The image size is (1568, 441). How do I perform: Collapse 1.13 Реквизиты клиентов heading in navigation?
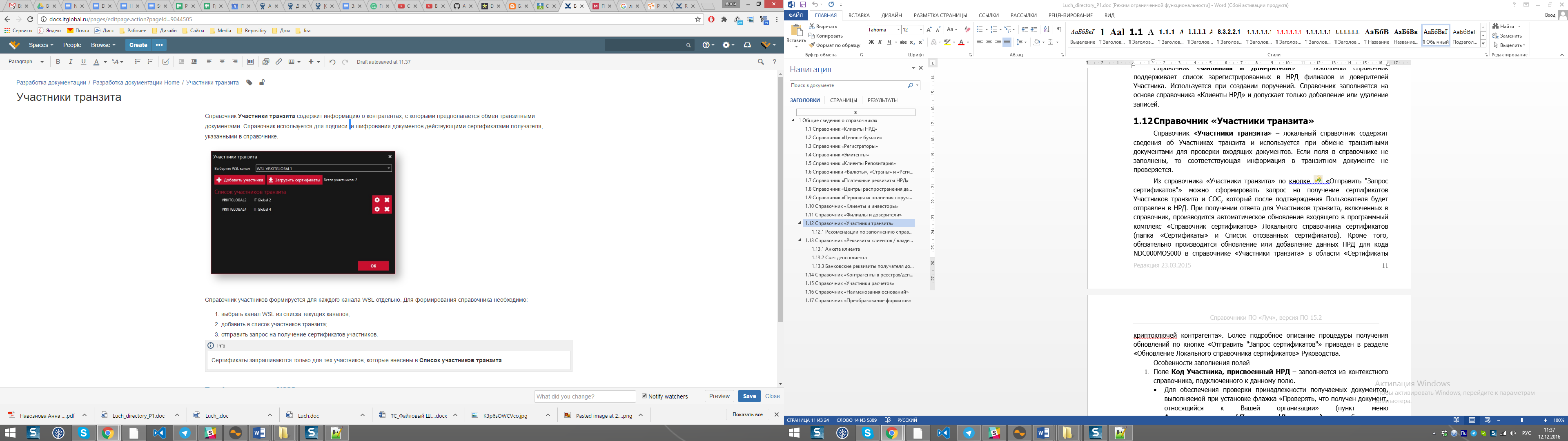[800, 241]
